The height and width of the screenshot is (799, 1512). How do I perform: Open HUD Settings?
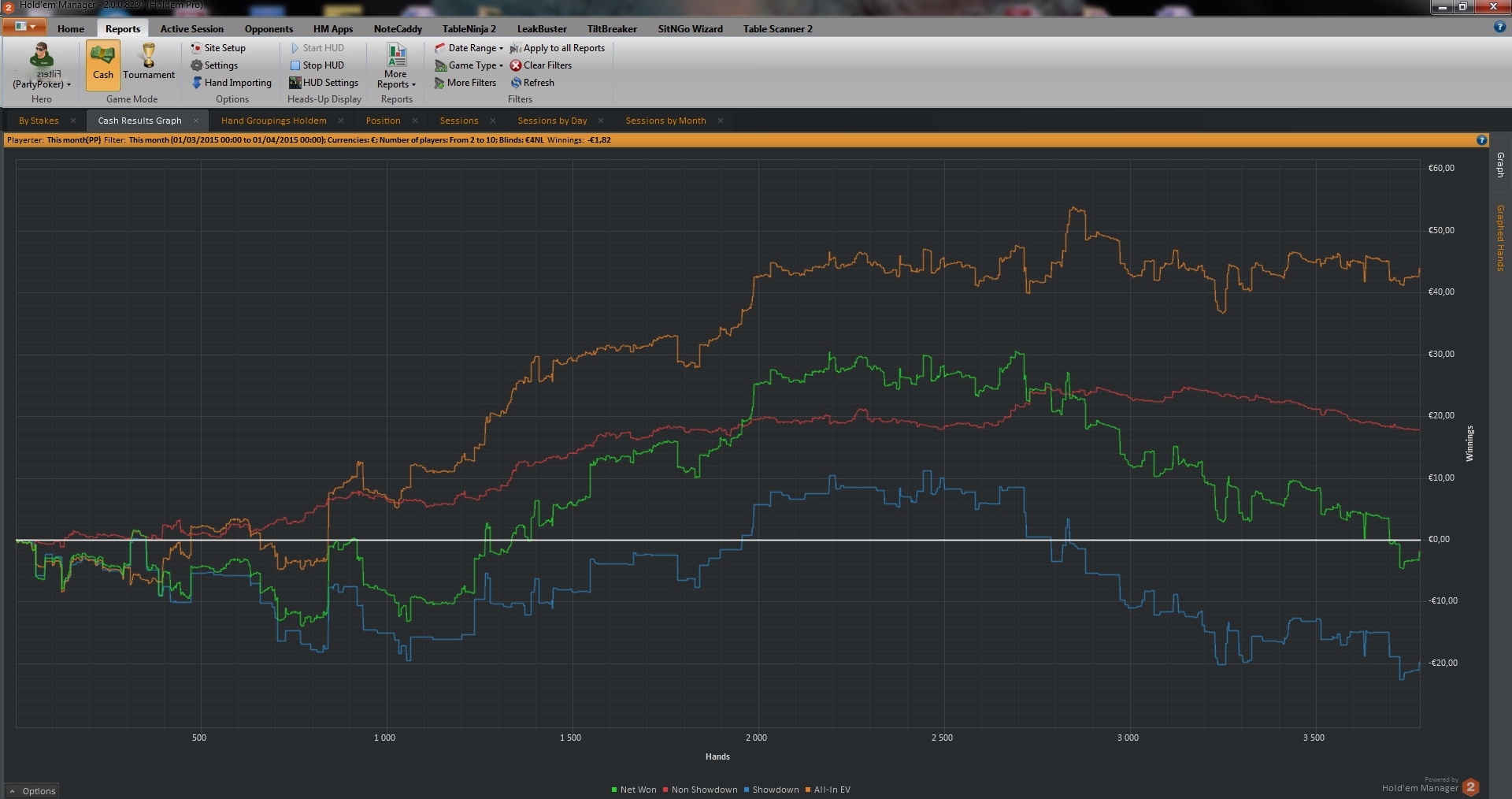click(295, 83)
